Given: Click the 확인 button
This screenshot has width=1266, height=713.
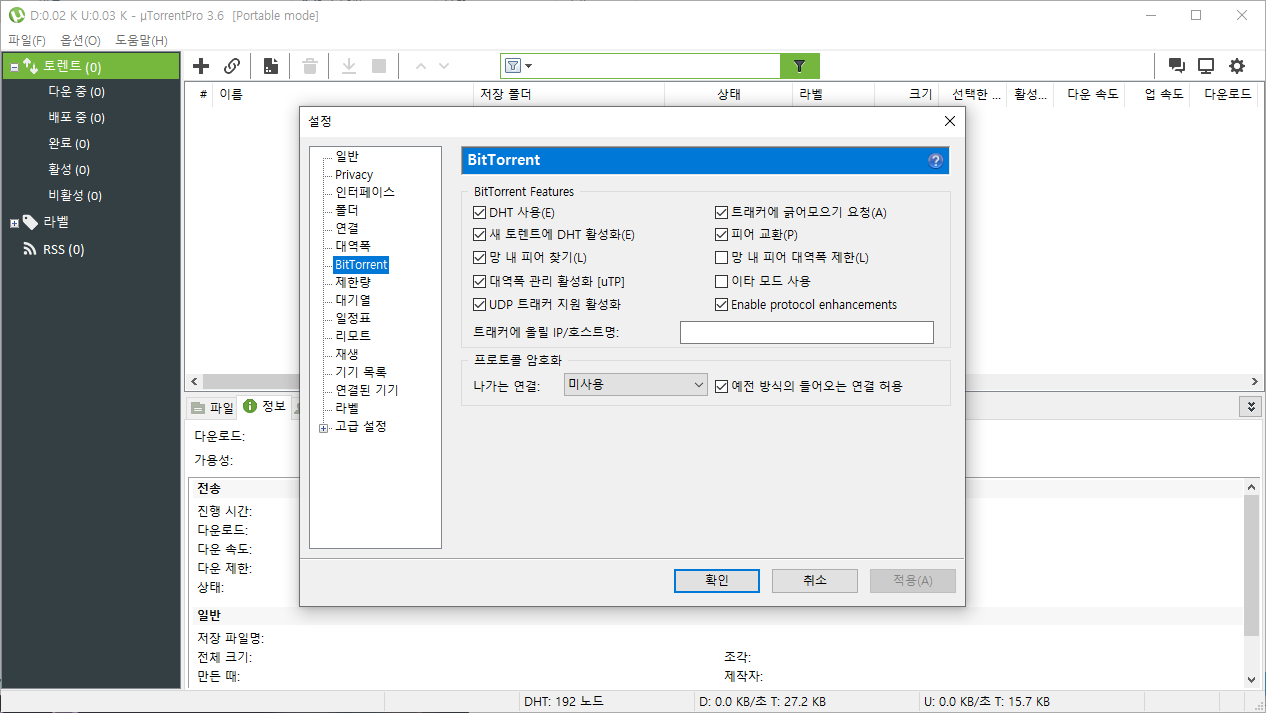Looking at the screenshot, I should (x=717, y=580).
